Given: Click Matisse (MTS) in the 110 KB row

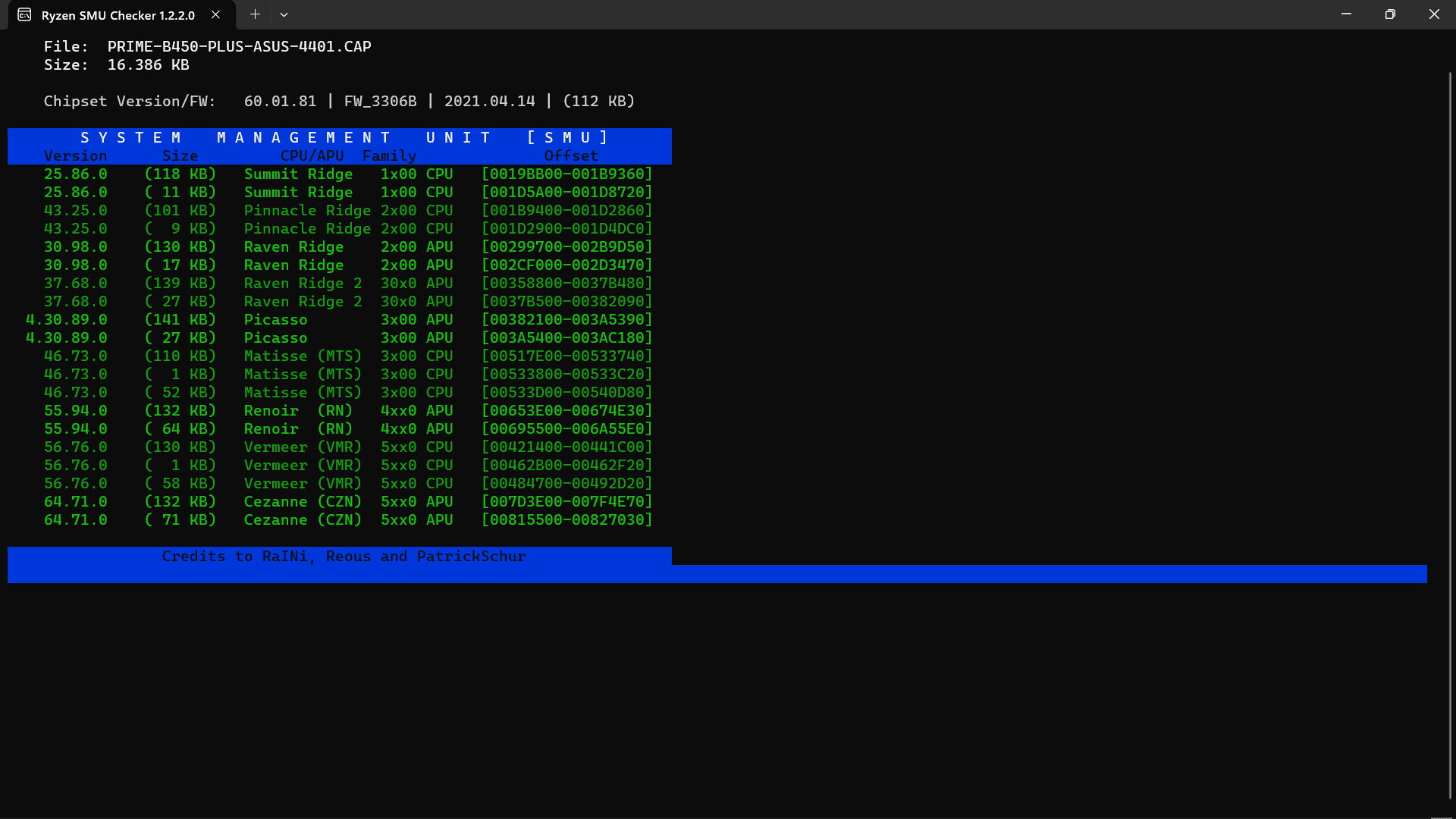Looking at the screenshot, I should [303, 356].
